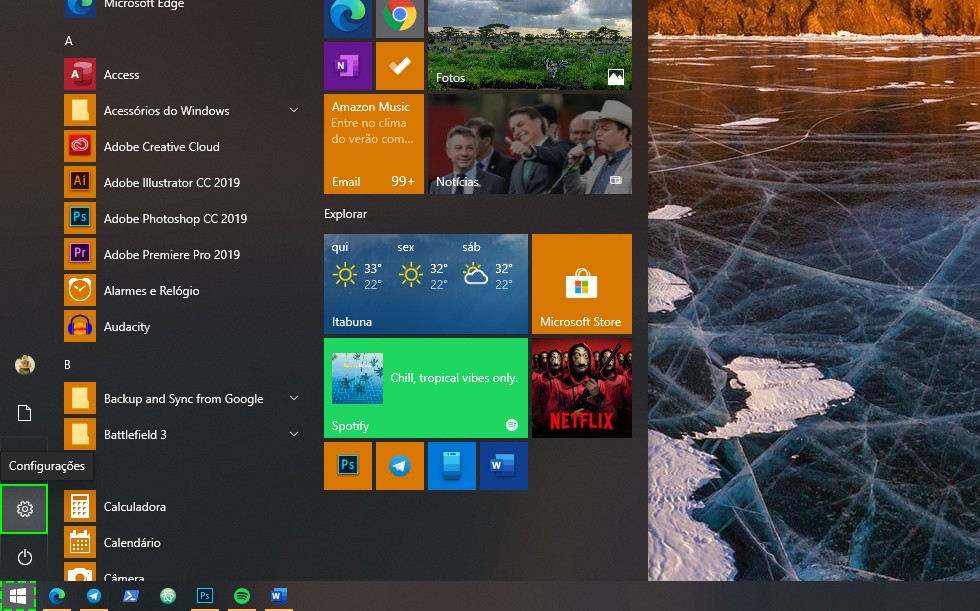Image resolution: width=980 pixels, height=611 pixels.
Task: Open PowerShell-style icon on taskbar
Action: [131, 596]
